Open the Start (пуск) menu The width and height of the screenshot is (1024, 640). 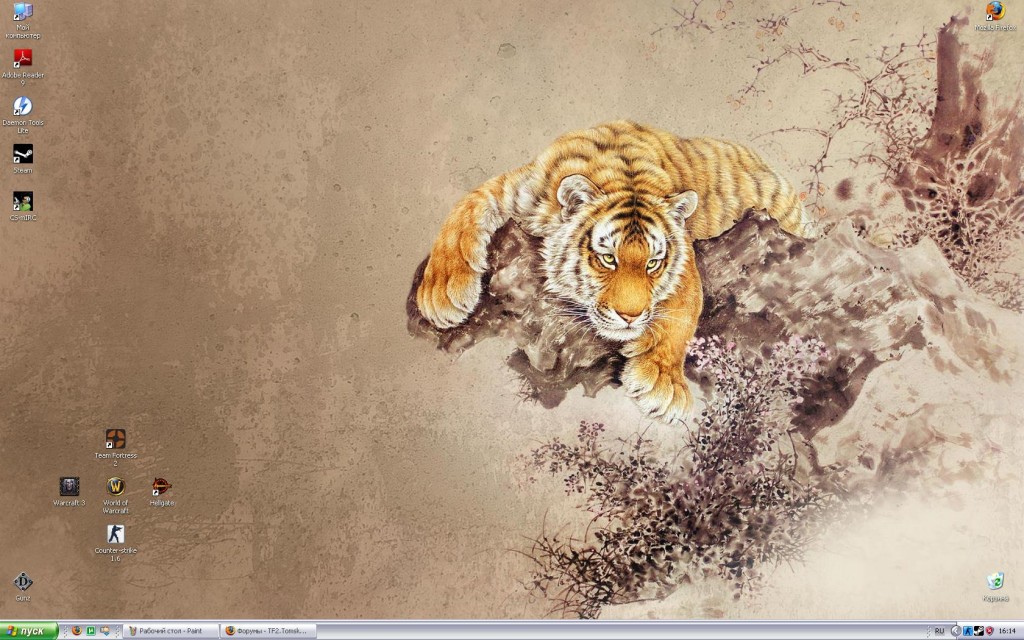click(29, 631)
